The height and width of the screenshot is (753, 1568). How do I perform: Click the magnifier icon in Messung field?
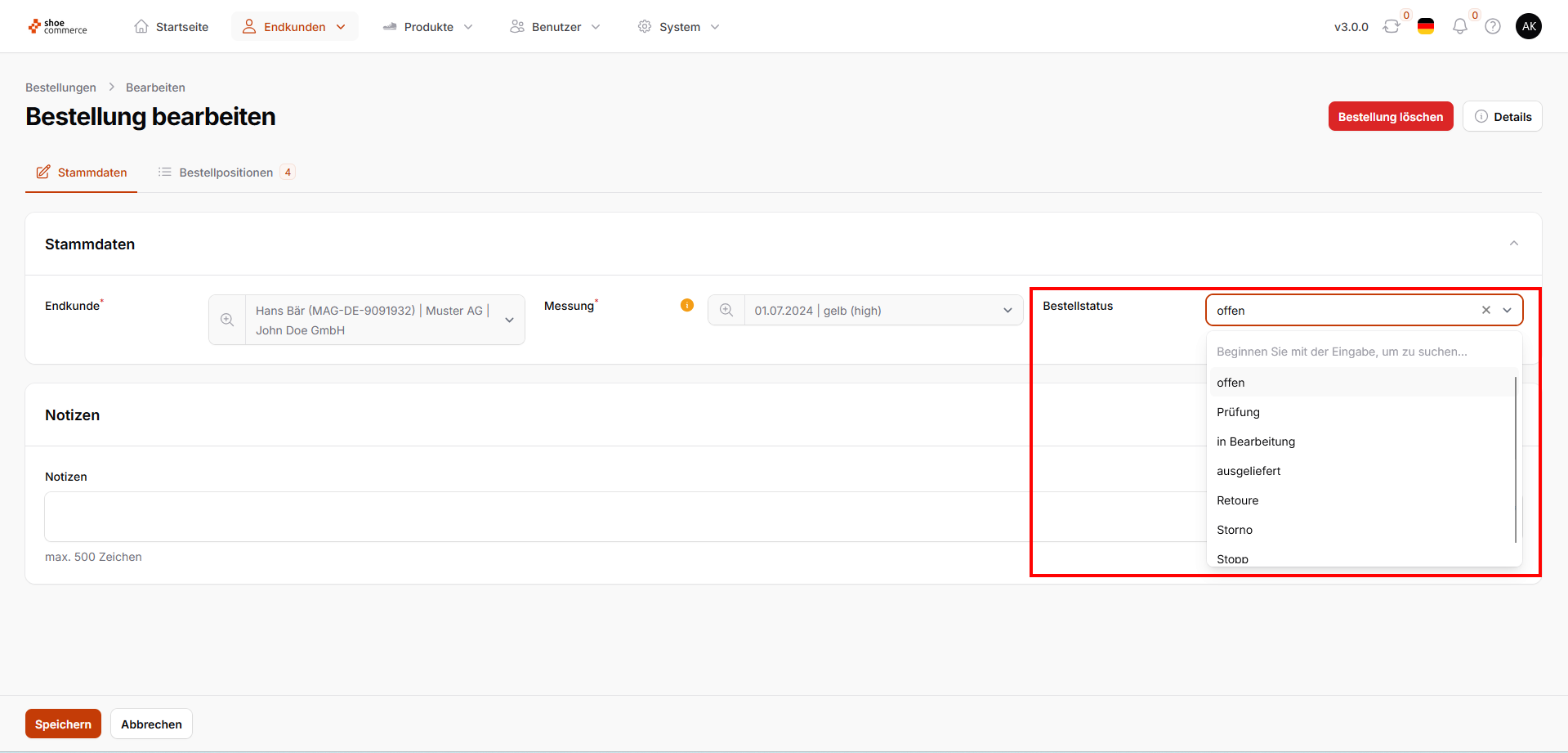pos(726,310)
